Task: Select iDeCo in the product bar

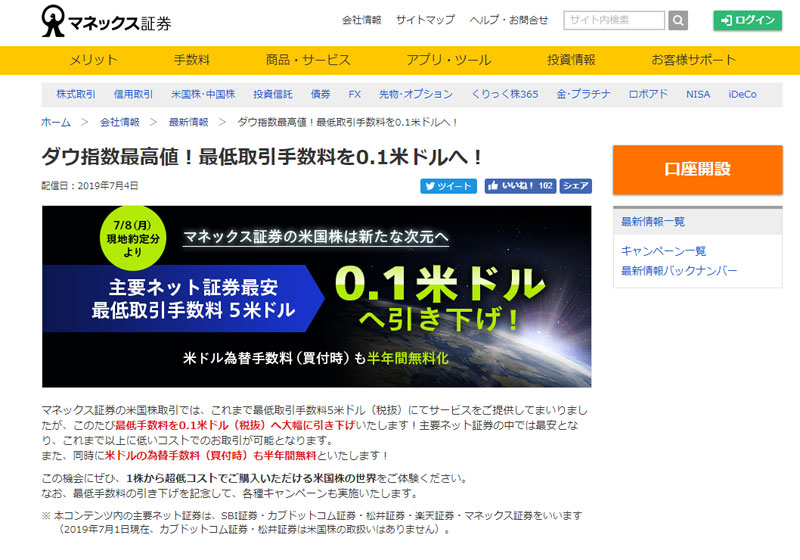Action: click(x=742, y=94)
